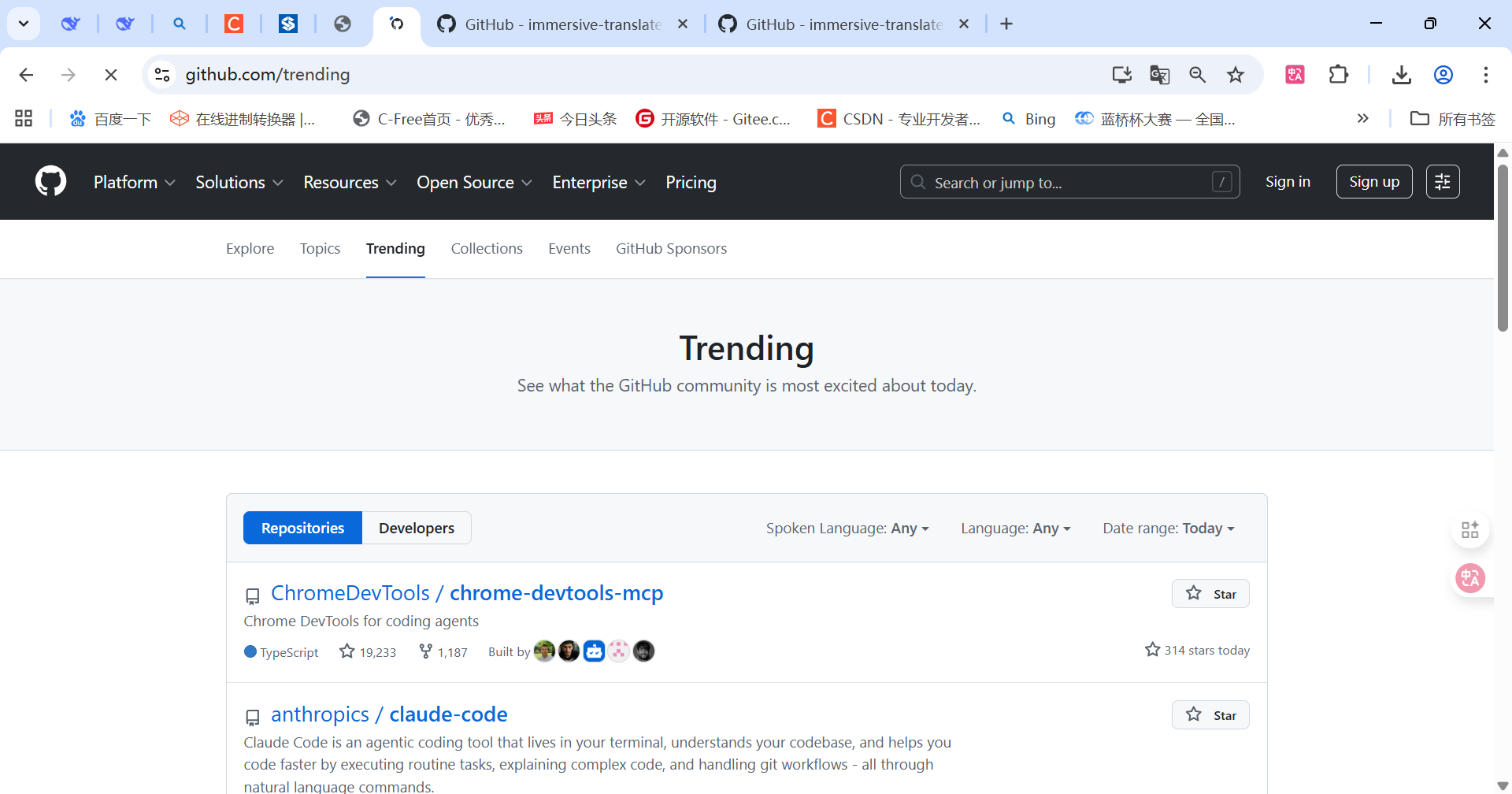This screenshot has width=1512, height=794.
Task: Go to GitHub Sponsors tab
Action: point(671,248)
